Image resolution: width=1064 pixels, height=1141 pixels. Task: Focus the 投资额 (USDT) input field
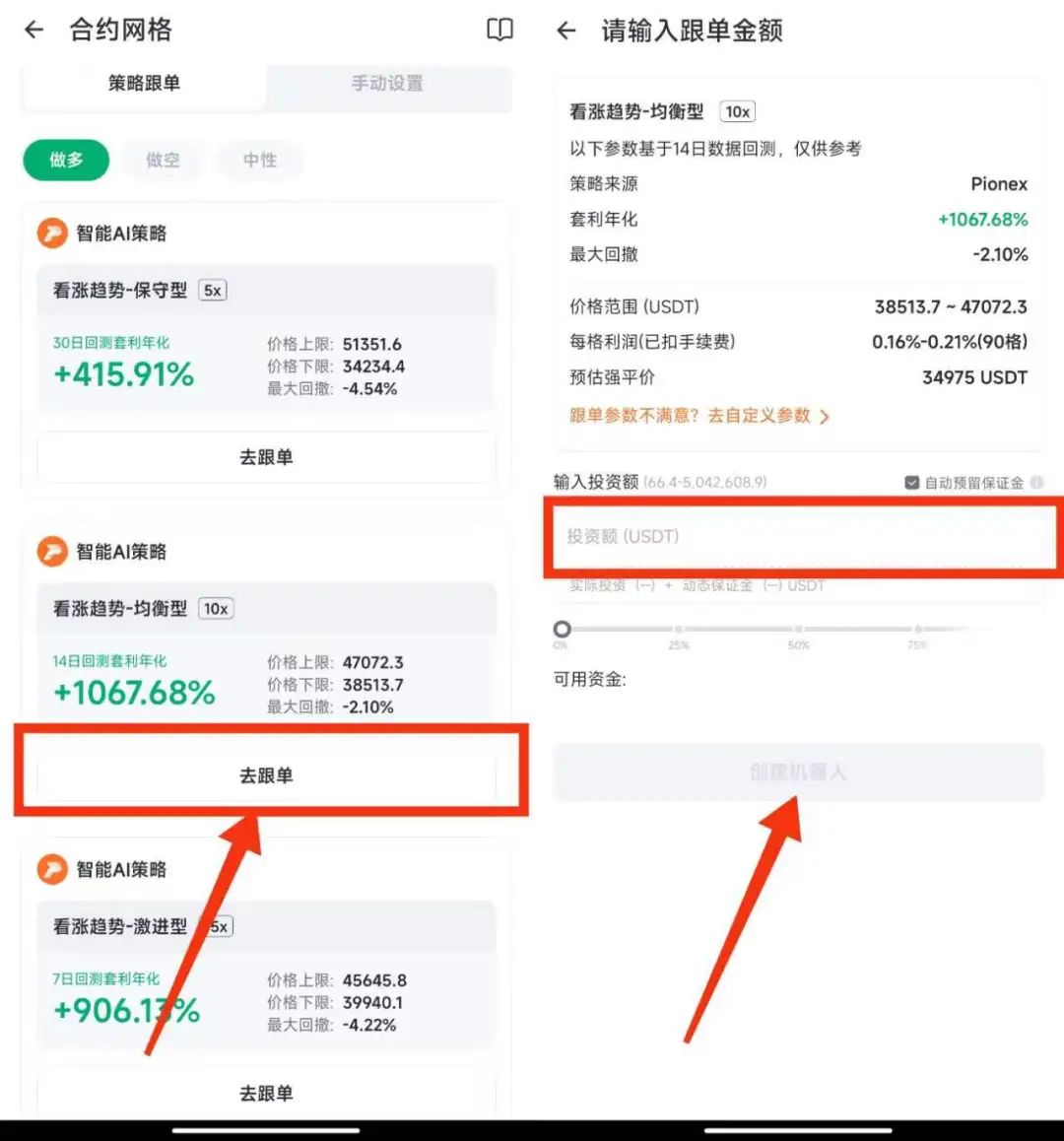801,537
